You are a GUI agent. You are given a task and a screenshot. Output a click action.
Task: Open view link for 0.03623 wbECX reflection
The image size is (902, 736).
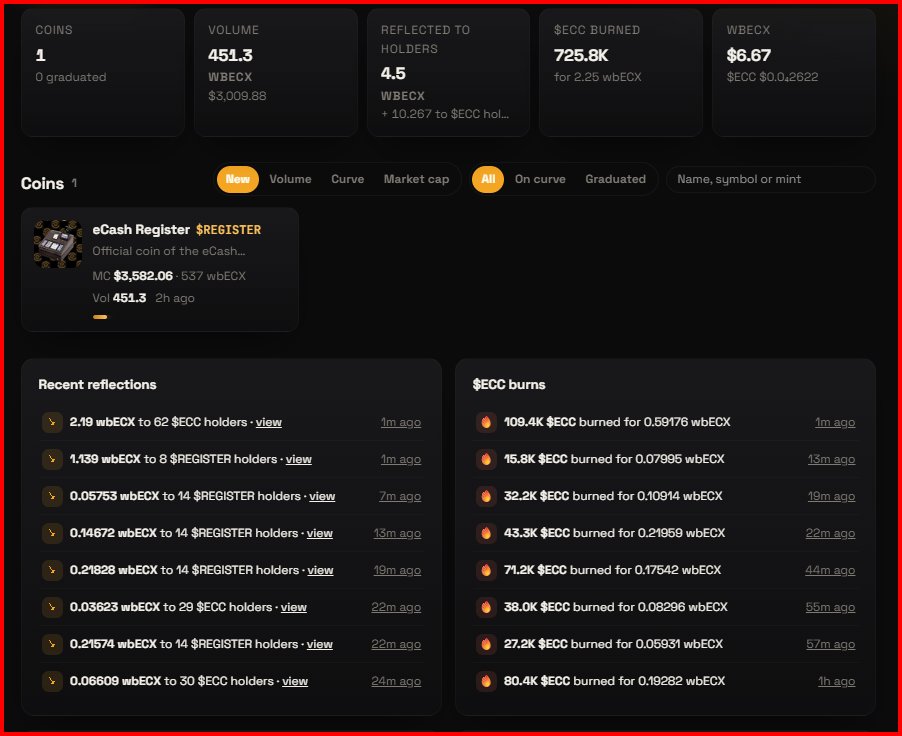pyautogui.click(x=293, y=607)
